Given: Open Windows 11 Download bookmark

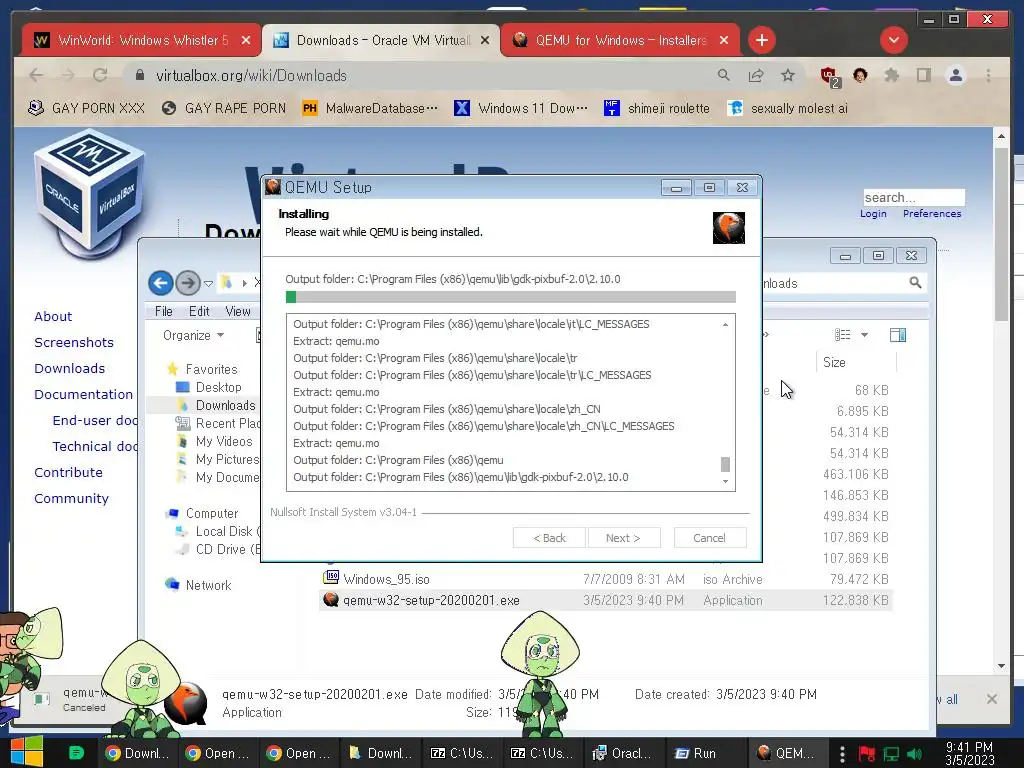Looking at the screenshot, I should (x=521, y=108).
